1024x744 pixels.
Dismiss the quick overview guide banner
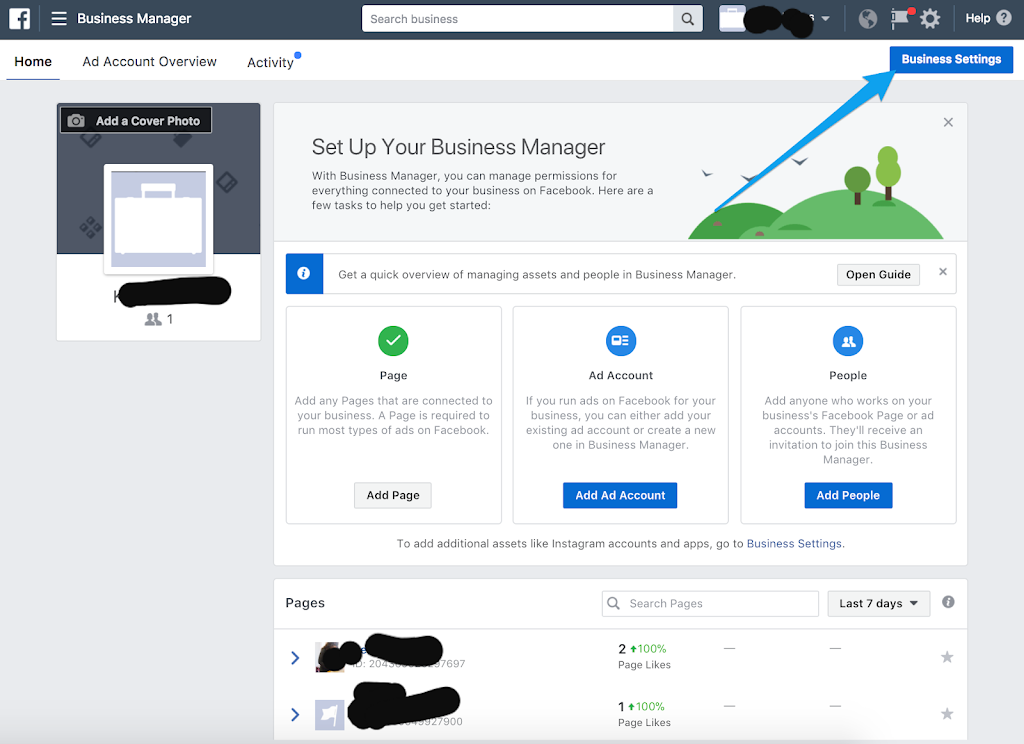pos(942,272)
